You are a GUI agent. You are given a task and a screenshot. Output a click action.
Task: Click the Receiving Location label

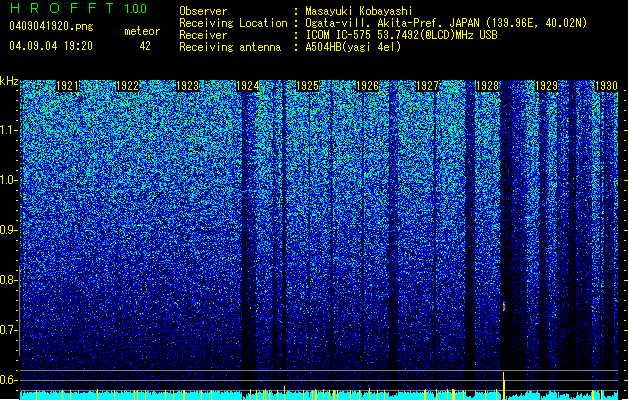coord(233,23)
